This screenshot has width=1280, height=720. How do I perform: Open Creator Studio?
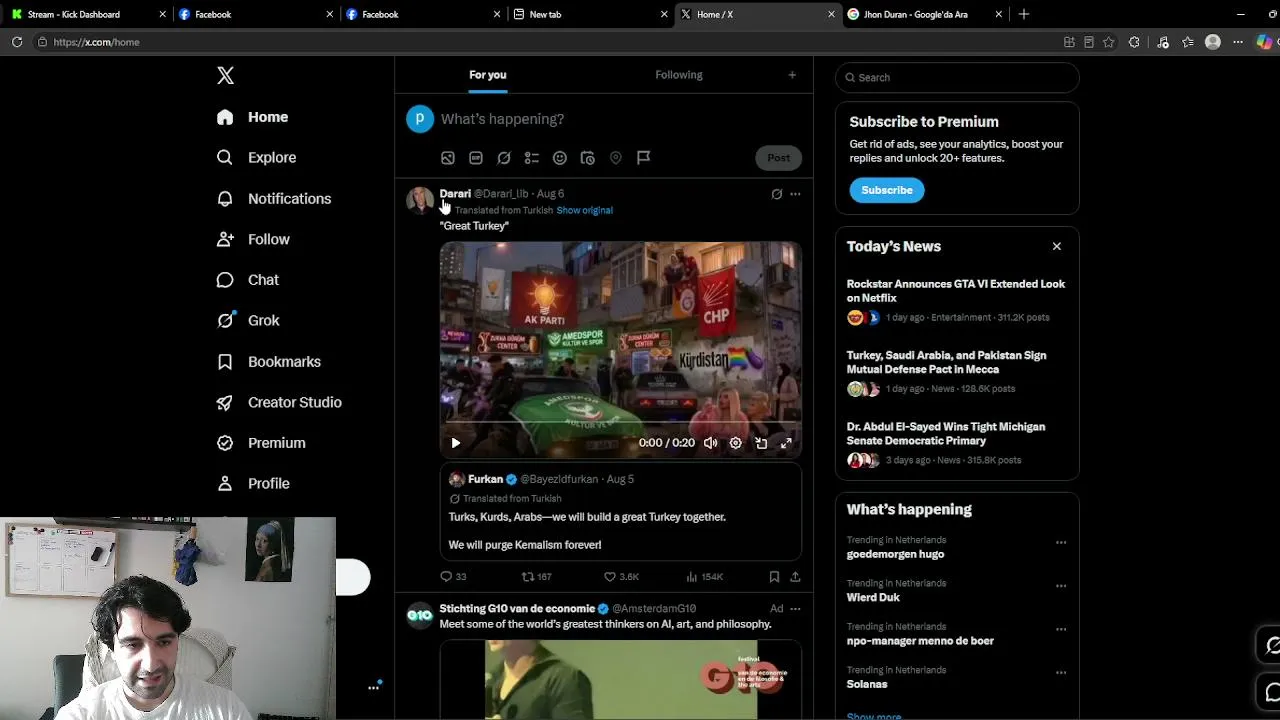279,402
